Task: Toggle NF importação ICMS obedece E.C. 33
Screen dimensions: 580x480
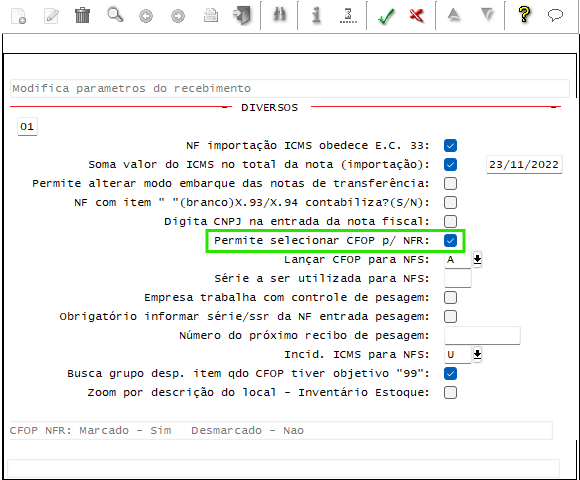Action: tap(450, 145)
